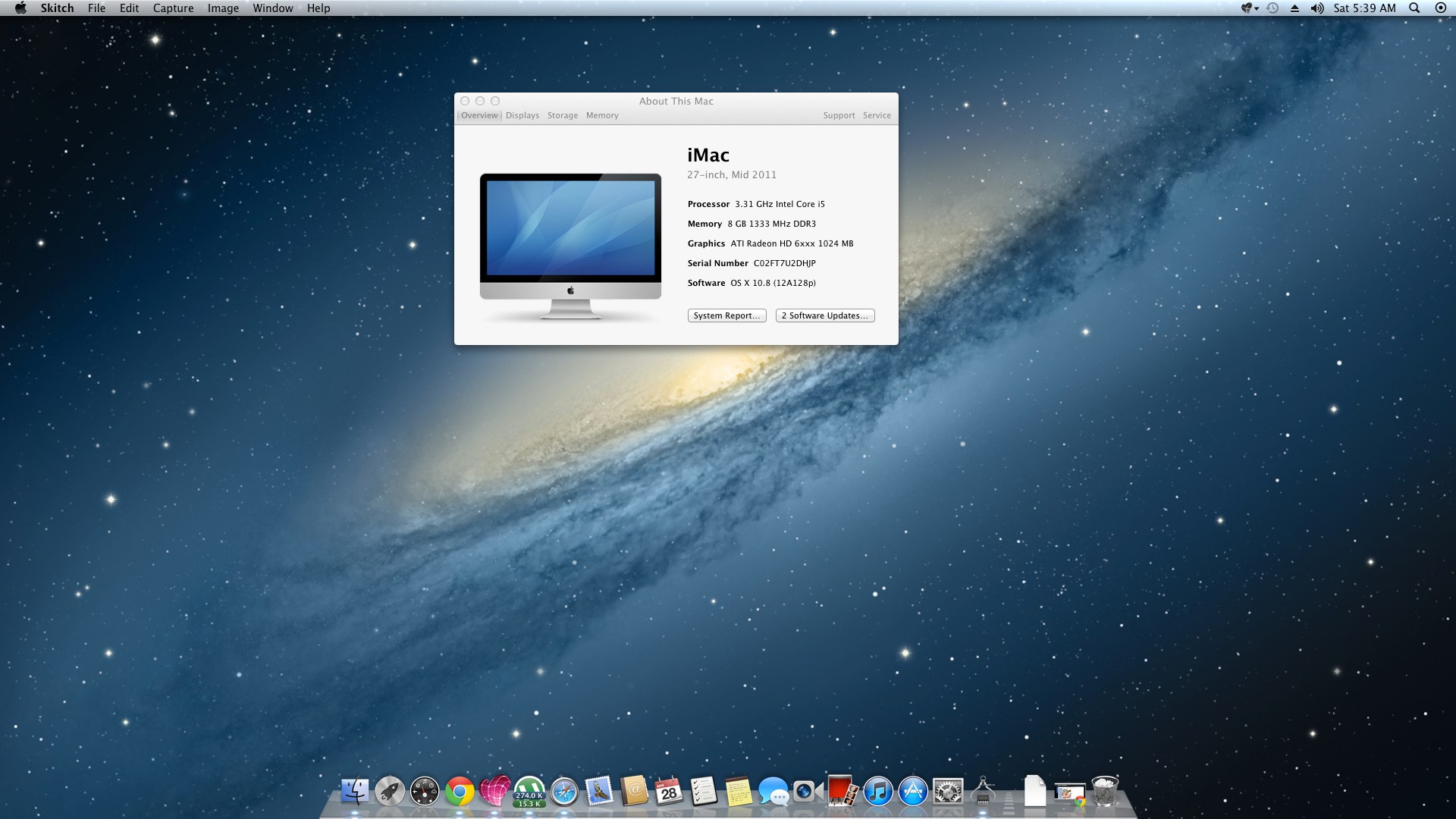Open Calendar icon showing 28
The width and height of the screenshot is (1456, 819).
669,792
